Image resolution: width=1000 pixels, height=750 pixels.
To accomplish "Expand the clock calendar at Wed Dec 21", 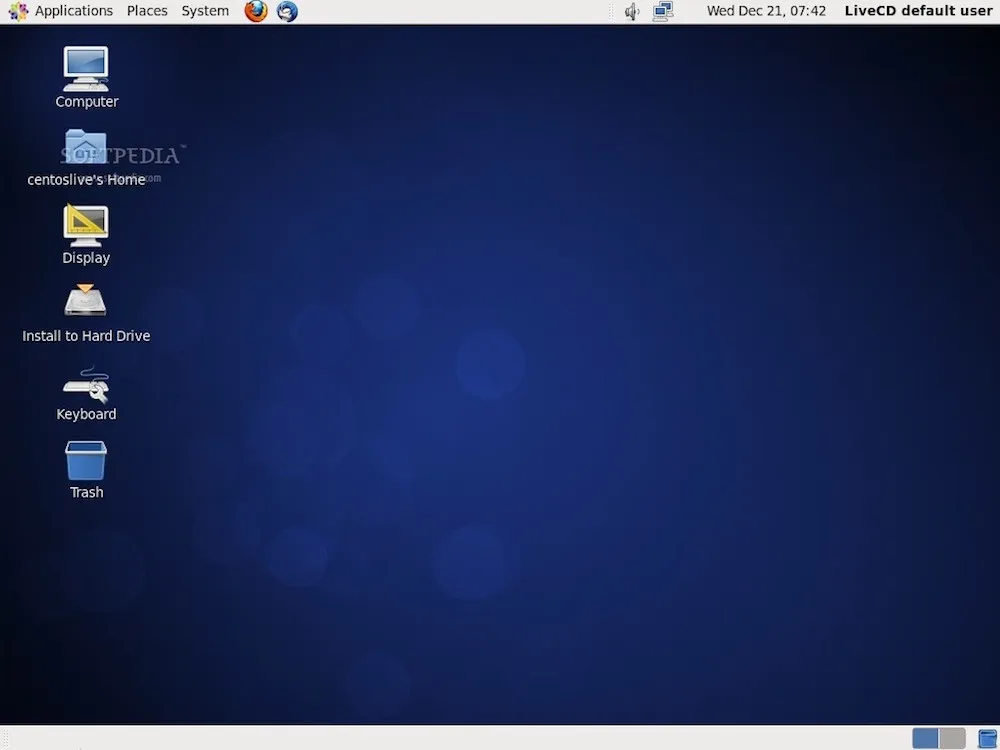I will point(766,11).
